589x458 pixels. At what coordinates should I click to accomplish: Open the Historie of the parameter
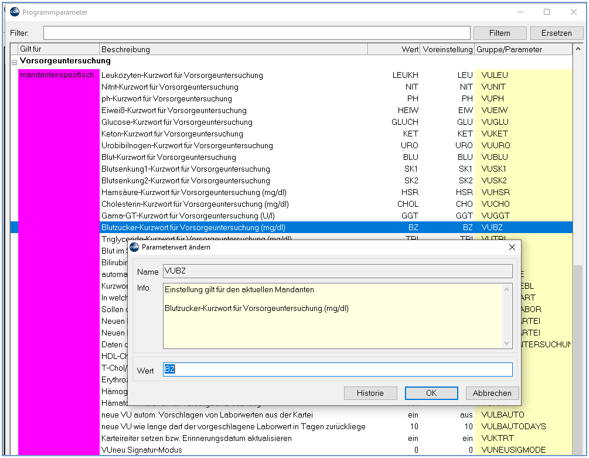(x=370, y=393)
